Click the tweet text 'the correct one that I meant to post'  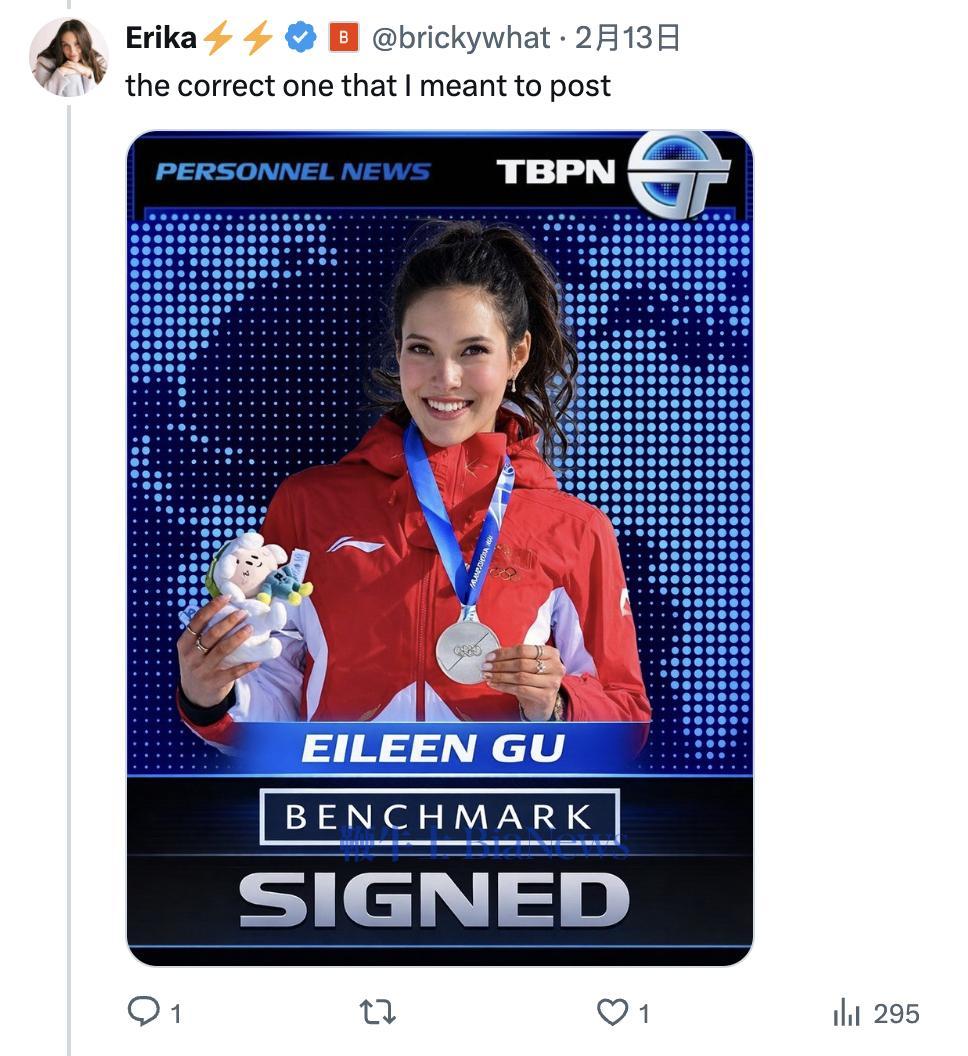[x=367, y=86]
